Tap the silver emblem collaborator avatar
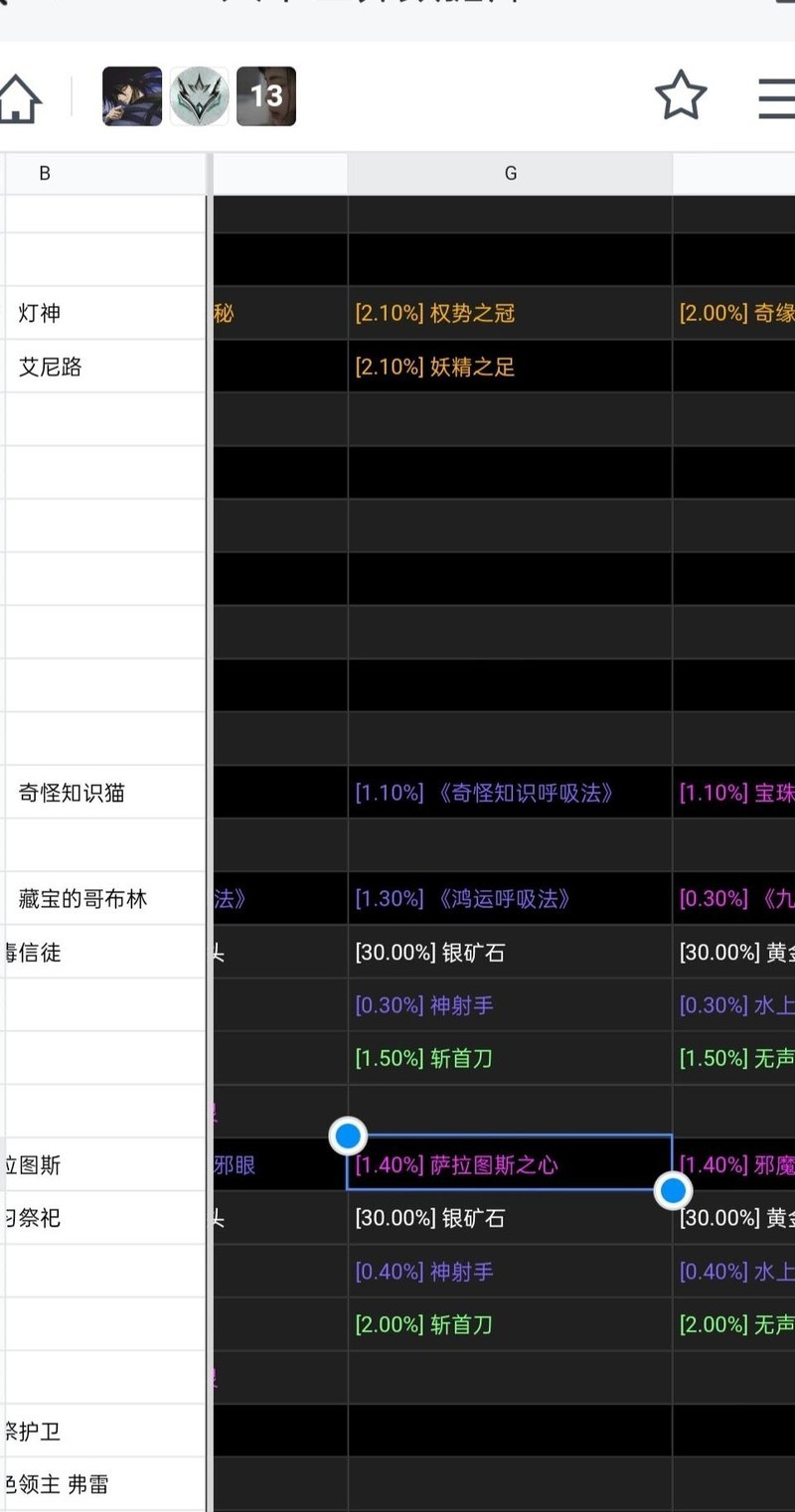The width and height of the screenshot is (795, 1512). click(199, 96)
